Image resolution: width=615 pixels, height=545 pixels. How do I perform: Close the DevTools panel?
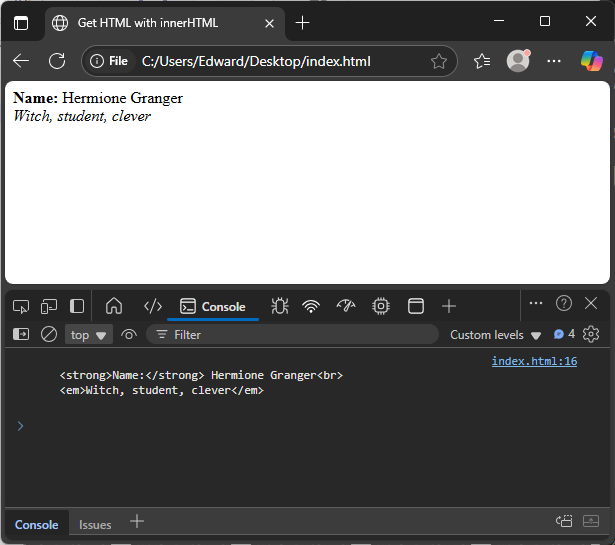[591, 303]
